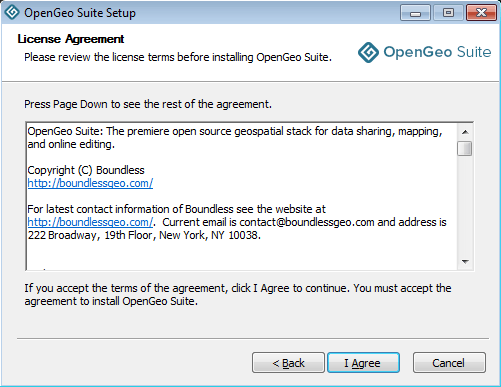Click the OpenGeo icon in the title bar
This screenshot has width=501, height=387.
pos(12,12)
